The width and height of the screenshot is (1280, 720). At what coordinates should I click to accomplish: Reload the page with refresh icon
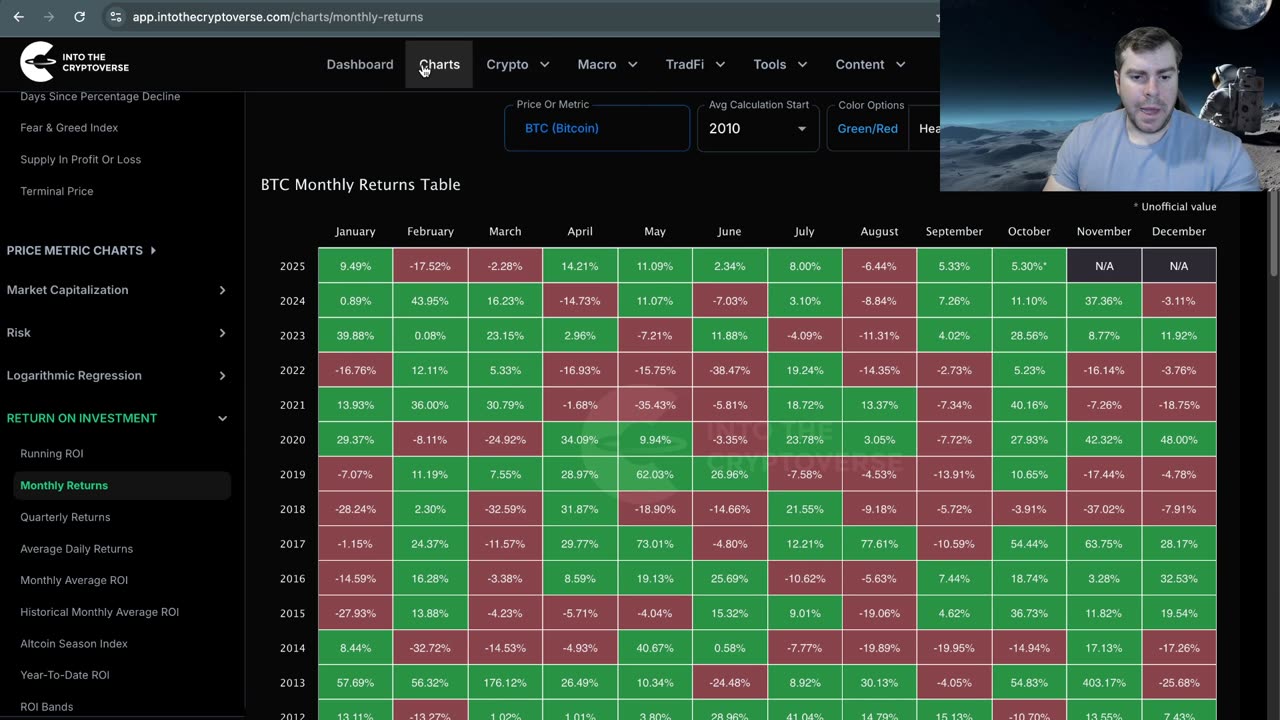80,17
